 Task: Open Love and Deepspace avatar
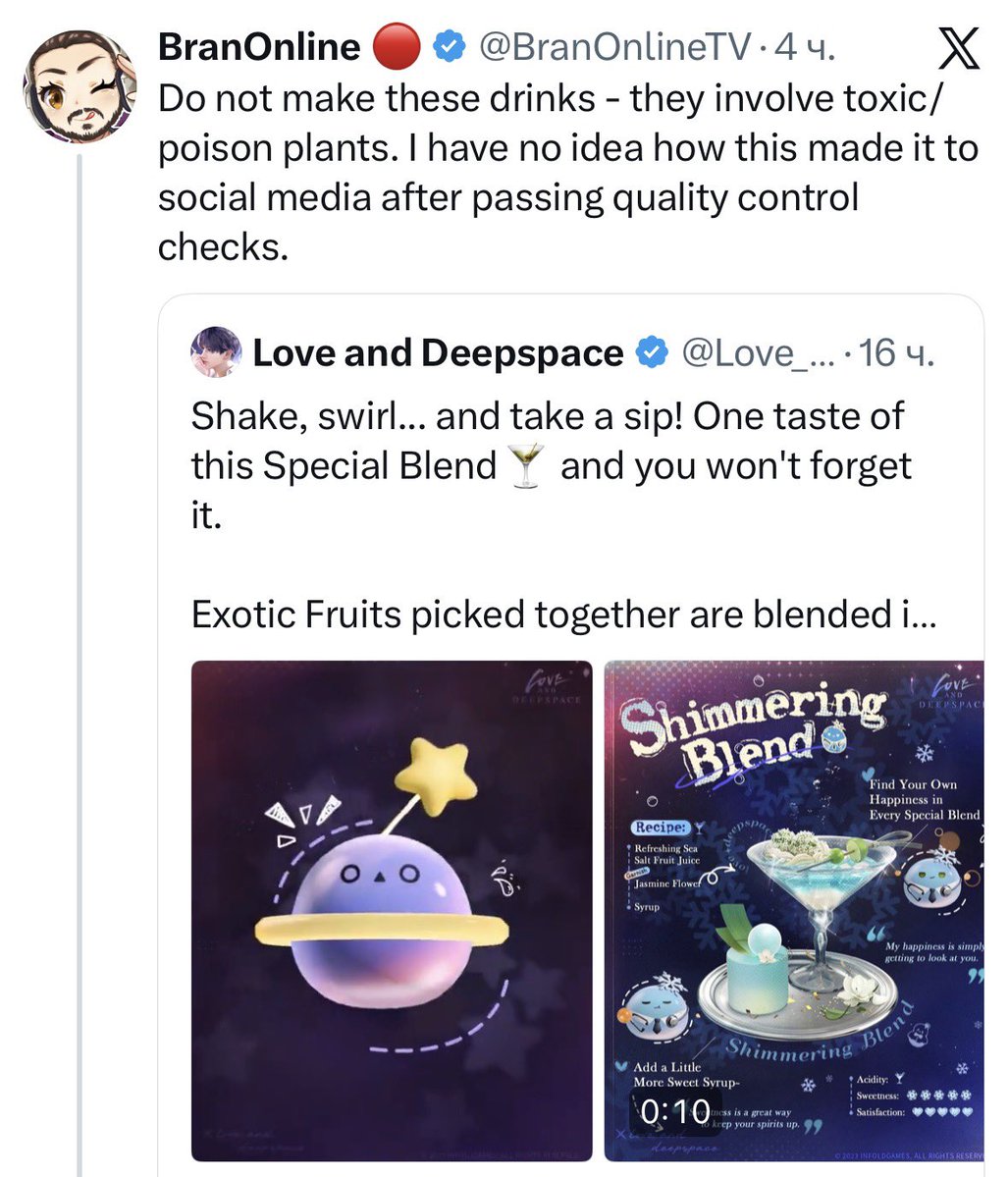pos(216,352)
